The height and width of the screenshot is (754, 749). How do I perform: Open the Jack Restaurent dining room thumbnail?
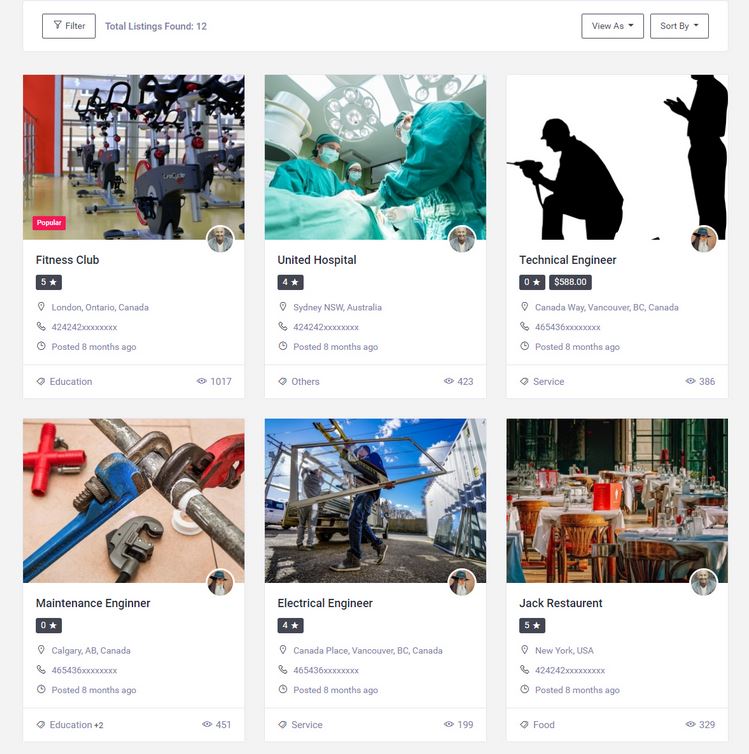coord(617,501)
